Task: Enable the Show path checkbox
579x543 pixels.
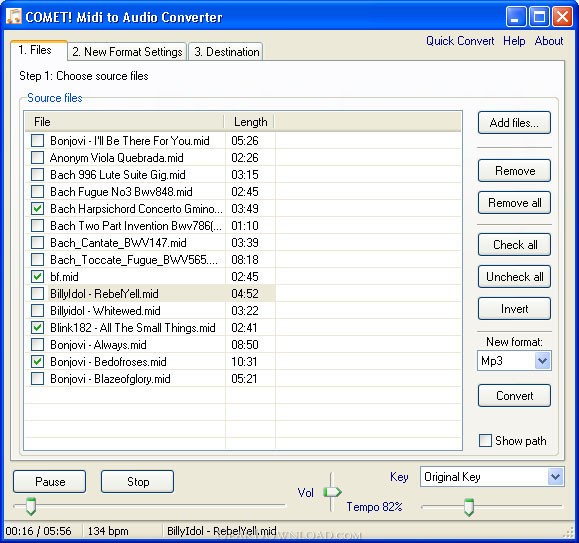Action: (x=485, y=440)
